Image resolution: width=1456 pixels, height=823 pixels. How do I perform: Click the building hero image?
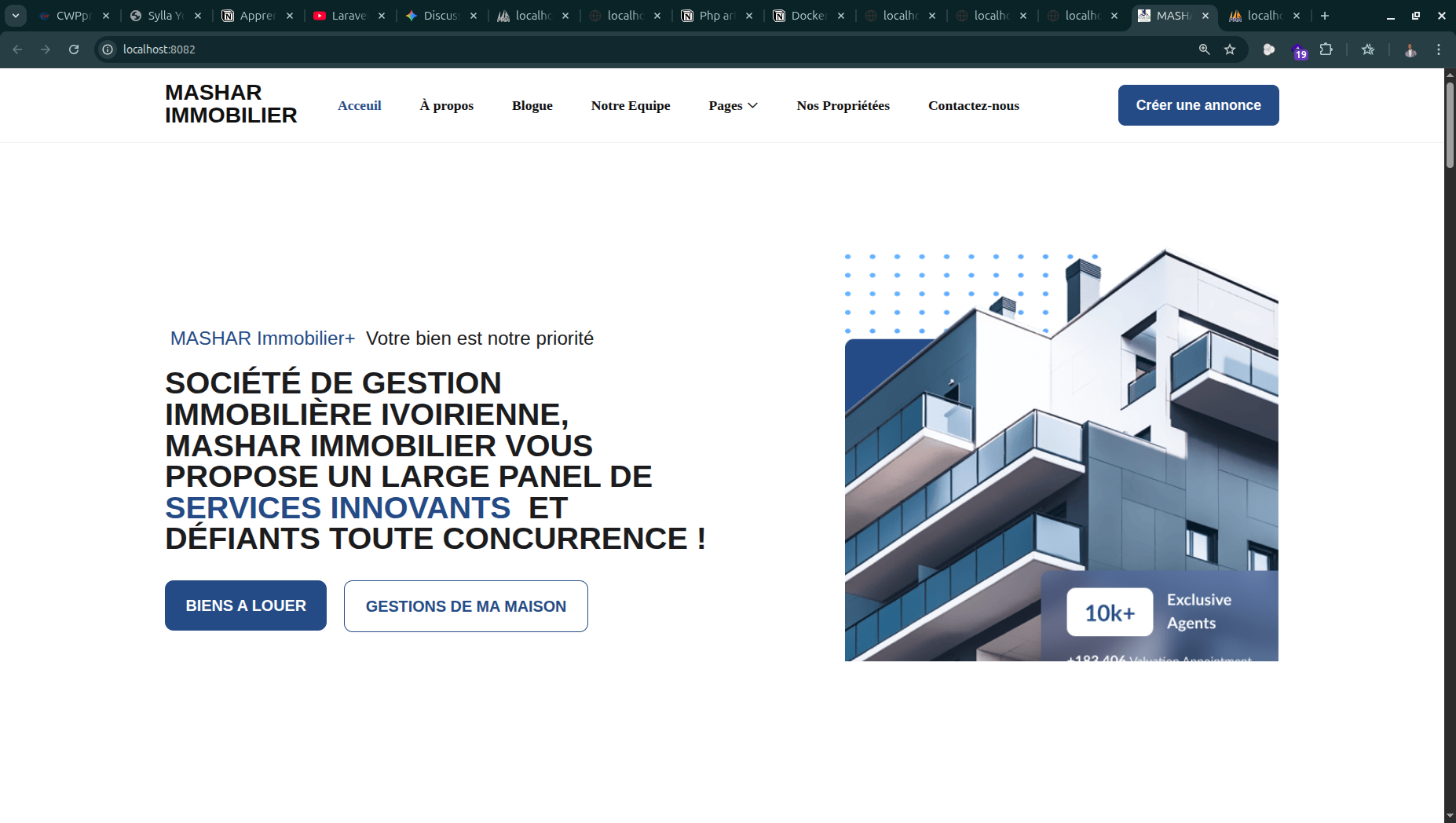1062,455
